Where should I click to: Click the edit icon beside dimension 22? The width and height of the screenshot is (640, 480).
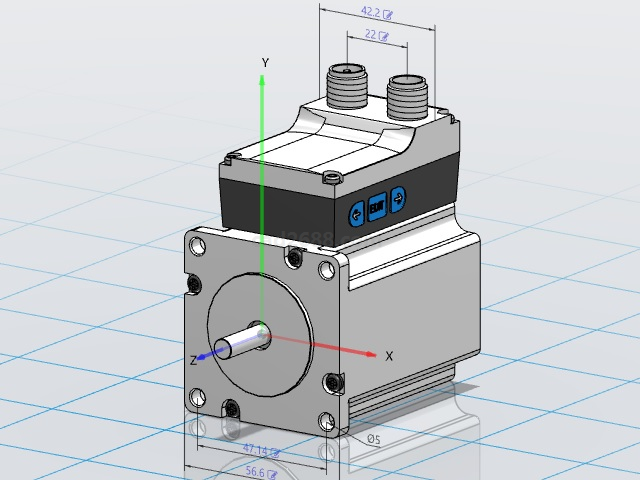click(x=382, y=37)
